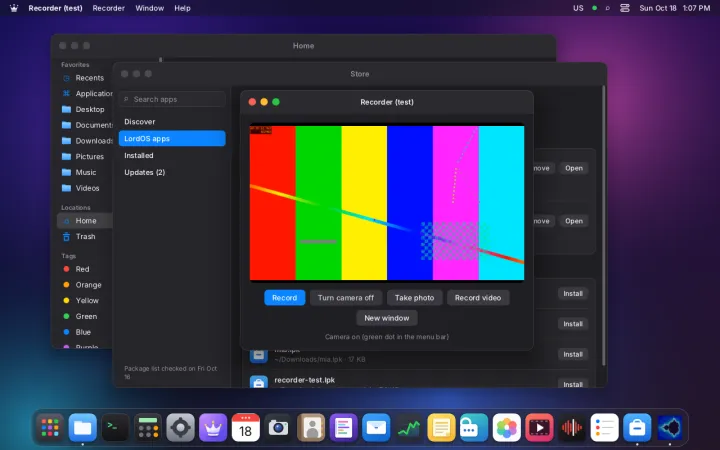This screenshot has width=720, height=450.
Task: Click Turn camera off button
Action: (346, 298)
